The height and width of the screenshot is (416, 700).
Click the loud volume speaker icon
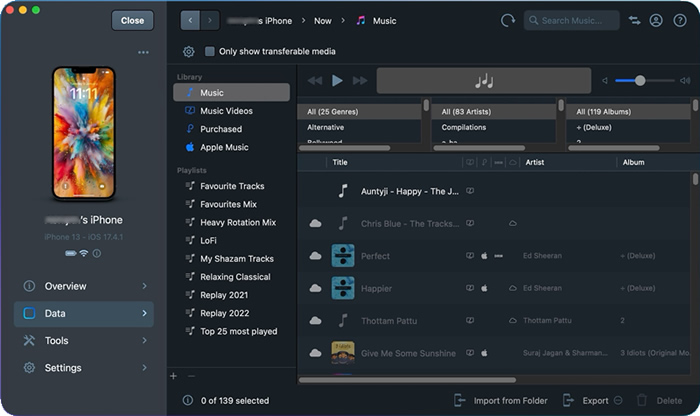pos(685,81)
